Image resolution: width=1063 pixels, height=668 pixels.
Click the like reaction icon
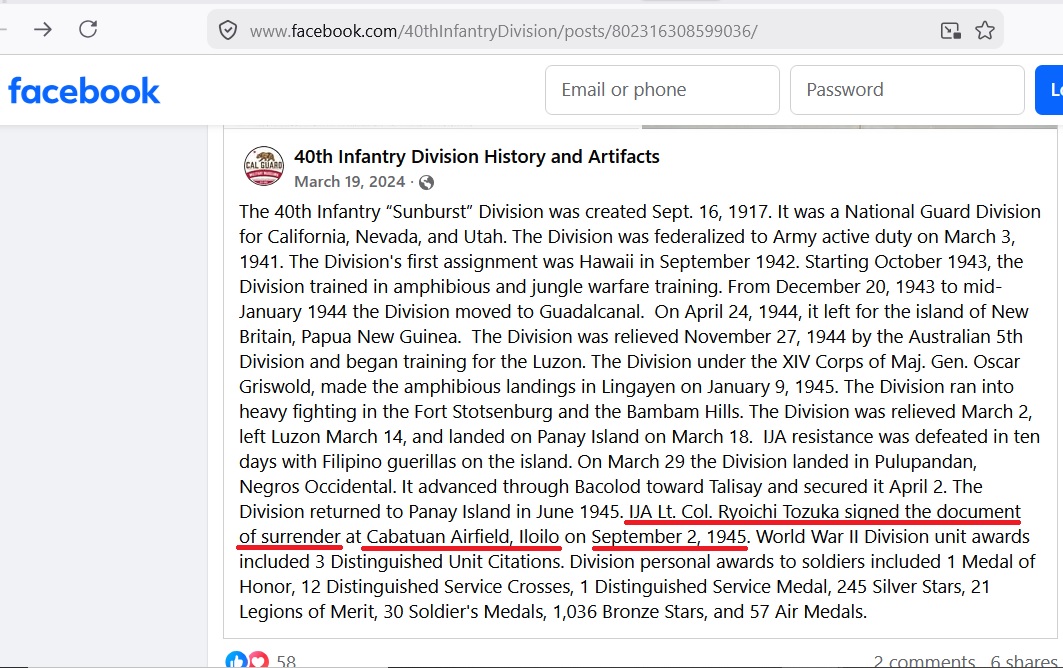coord(236,660)
